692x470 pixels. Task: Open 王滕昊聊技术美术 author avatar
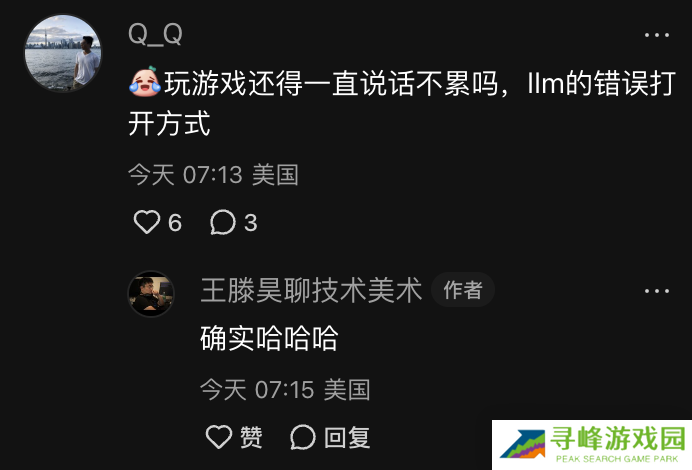coord(151,293)
